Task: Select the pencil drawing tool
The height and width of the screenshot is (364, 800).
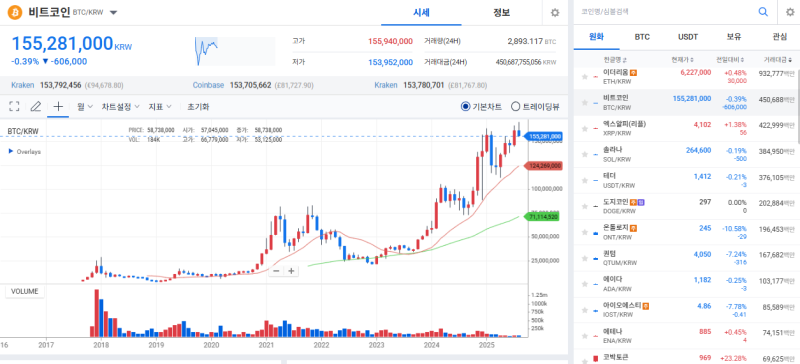Action: pyautogui.click(x=35, y=107)
